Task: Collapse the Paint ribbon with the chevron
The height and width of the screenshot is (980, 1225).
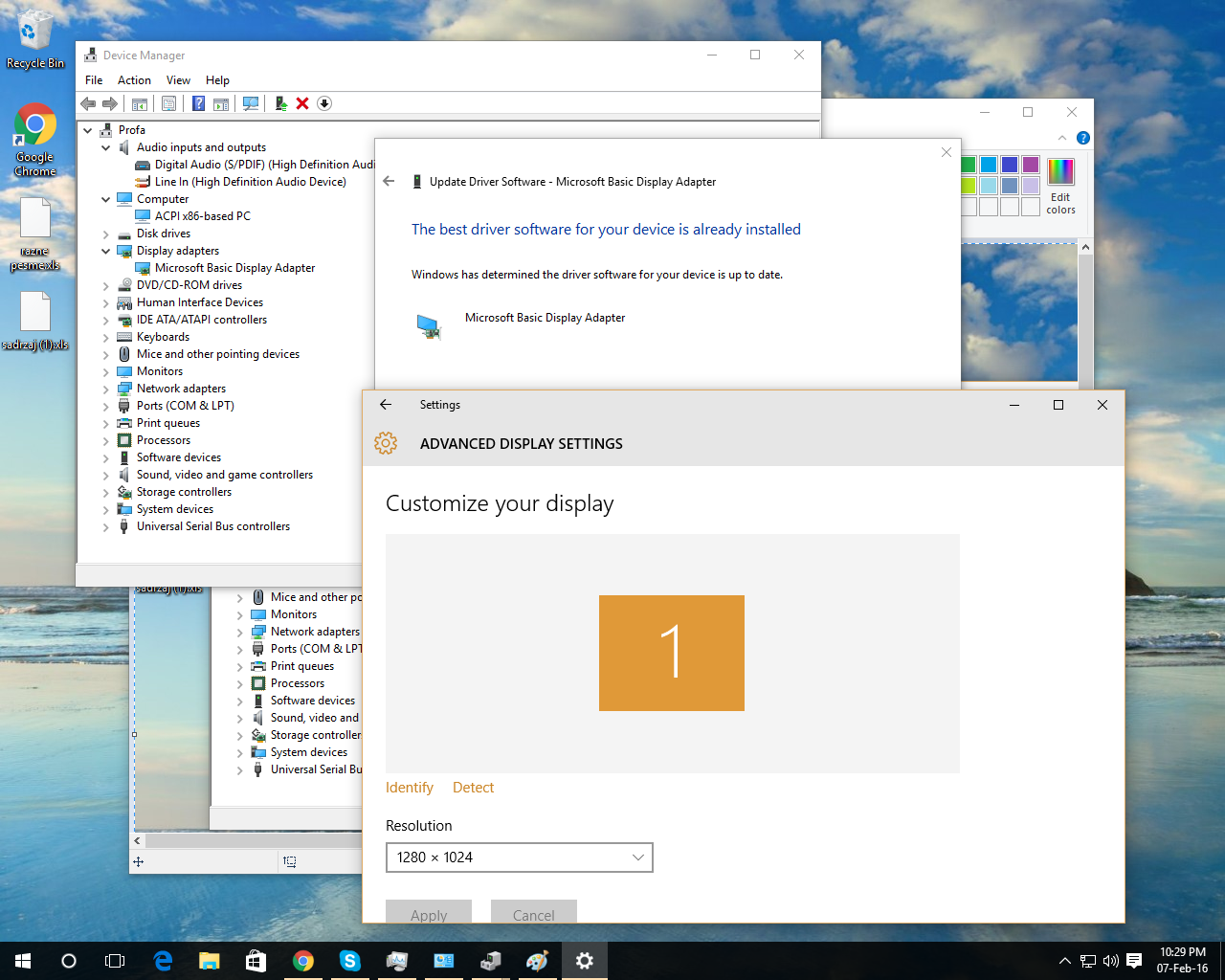Action: tap(1062, 138)
